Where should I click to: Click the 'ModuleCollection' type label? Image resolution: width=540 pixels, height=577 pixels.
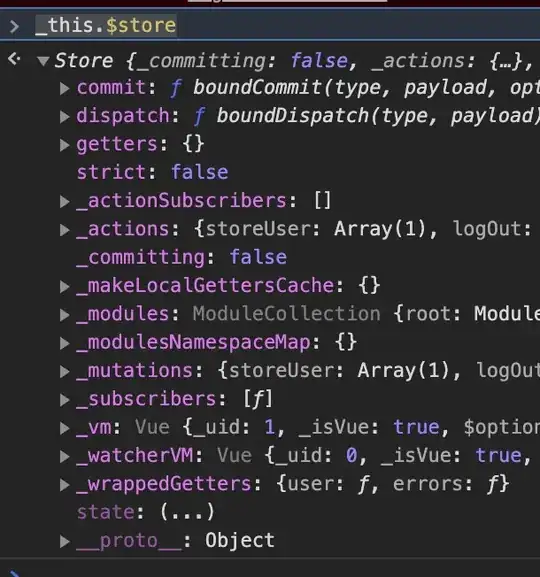(286, 314)
